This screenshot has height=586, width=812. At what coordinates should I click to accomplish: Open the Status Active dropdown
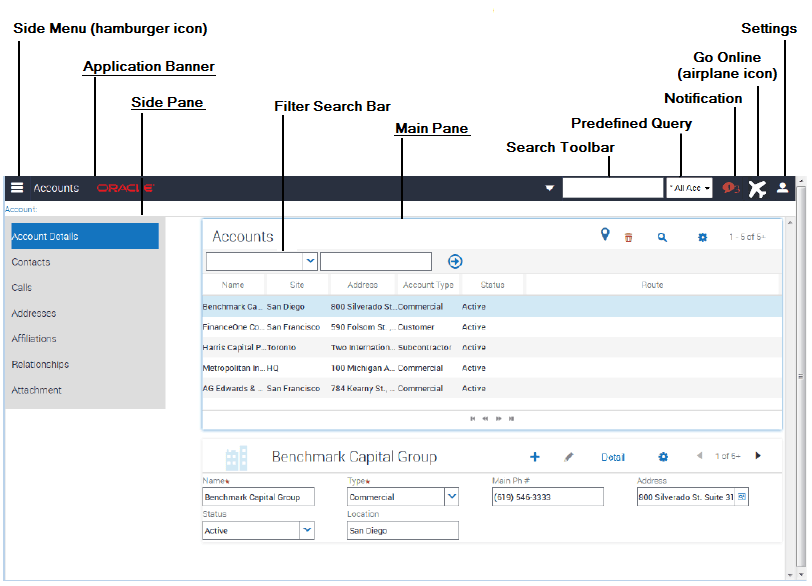tap(307, 530)
